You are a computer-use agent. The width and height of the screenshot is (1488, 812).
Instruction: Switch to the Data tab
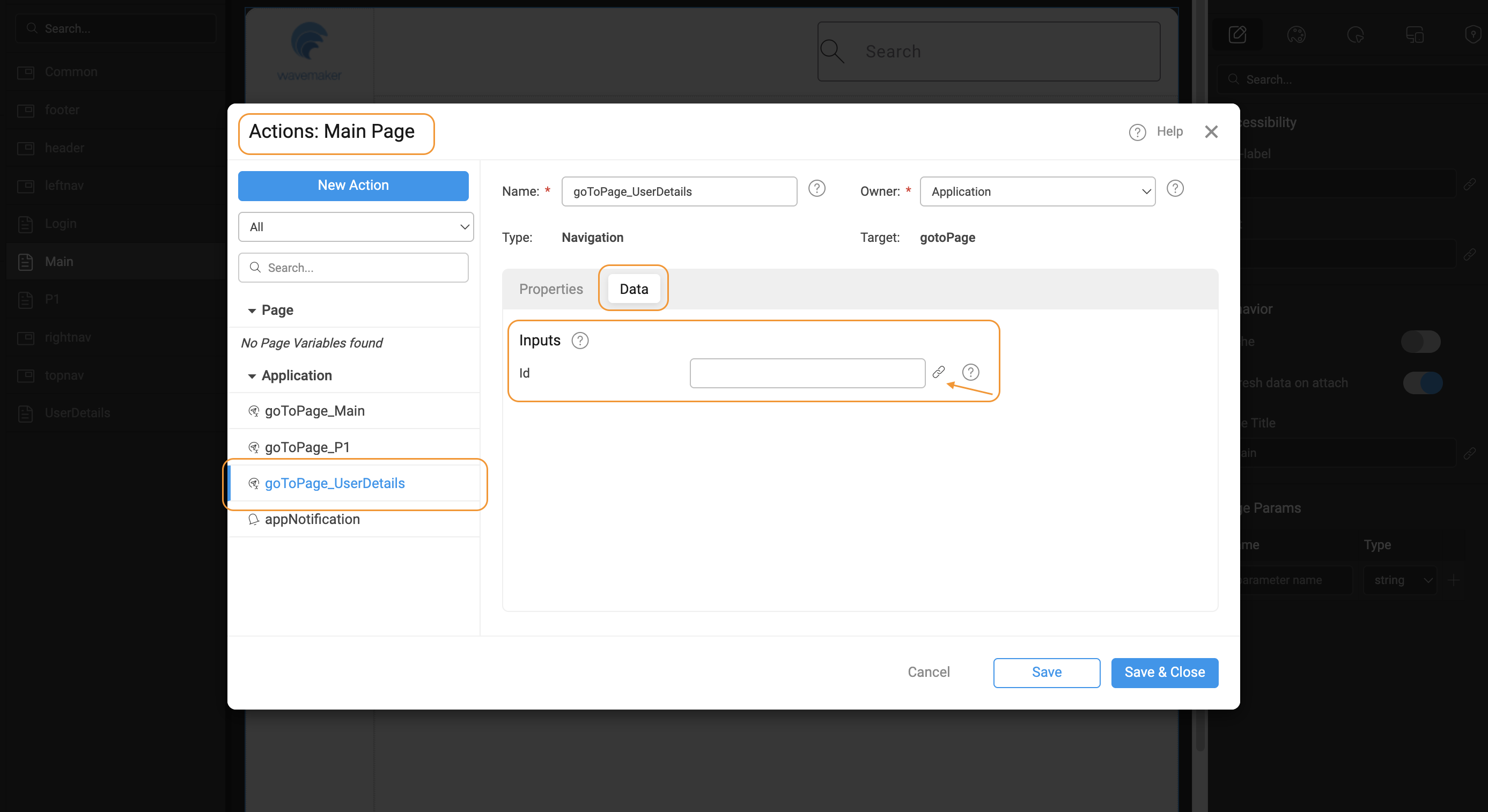coord(633,289)
